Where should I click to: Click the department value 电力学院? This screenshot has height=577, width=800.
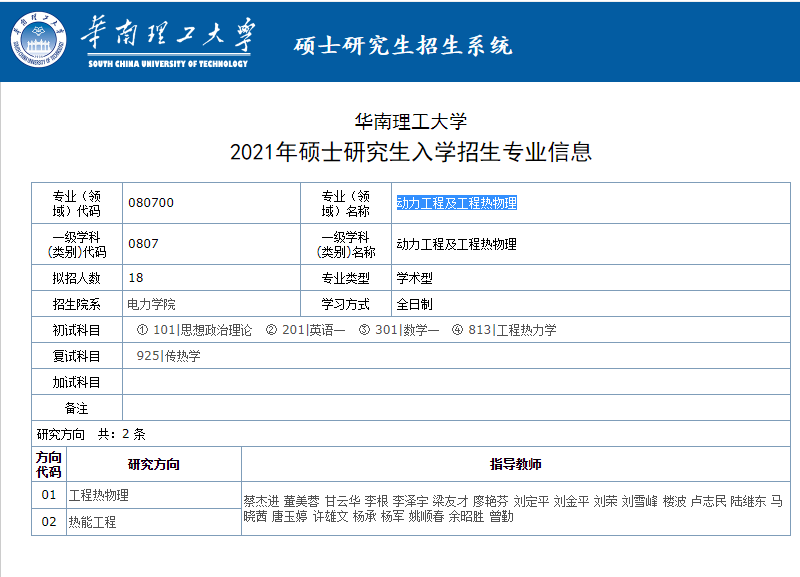tap(151, 305)
